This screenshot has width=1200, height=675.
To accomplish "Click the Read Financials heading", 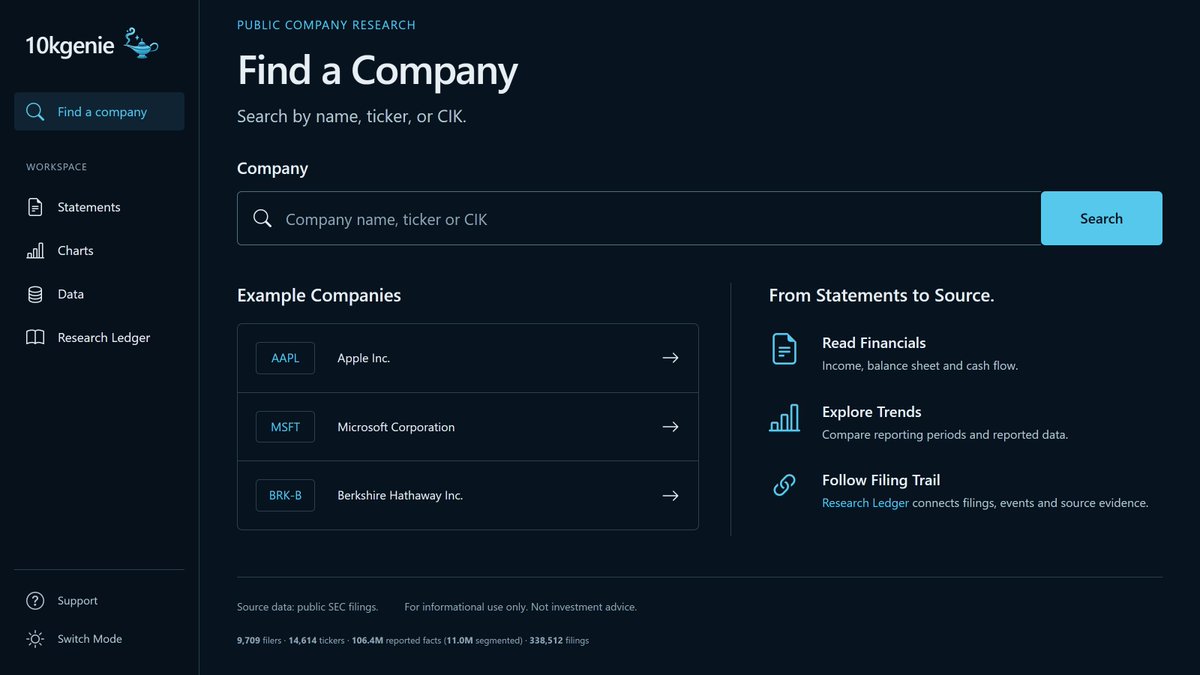I will [x=874, y=343].
